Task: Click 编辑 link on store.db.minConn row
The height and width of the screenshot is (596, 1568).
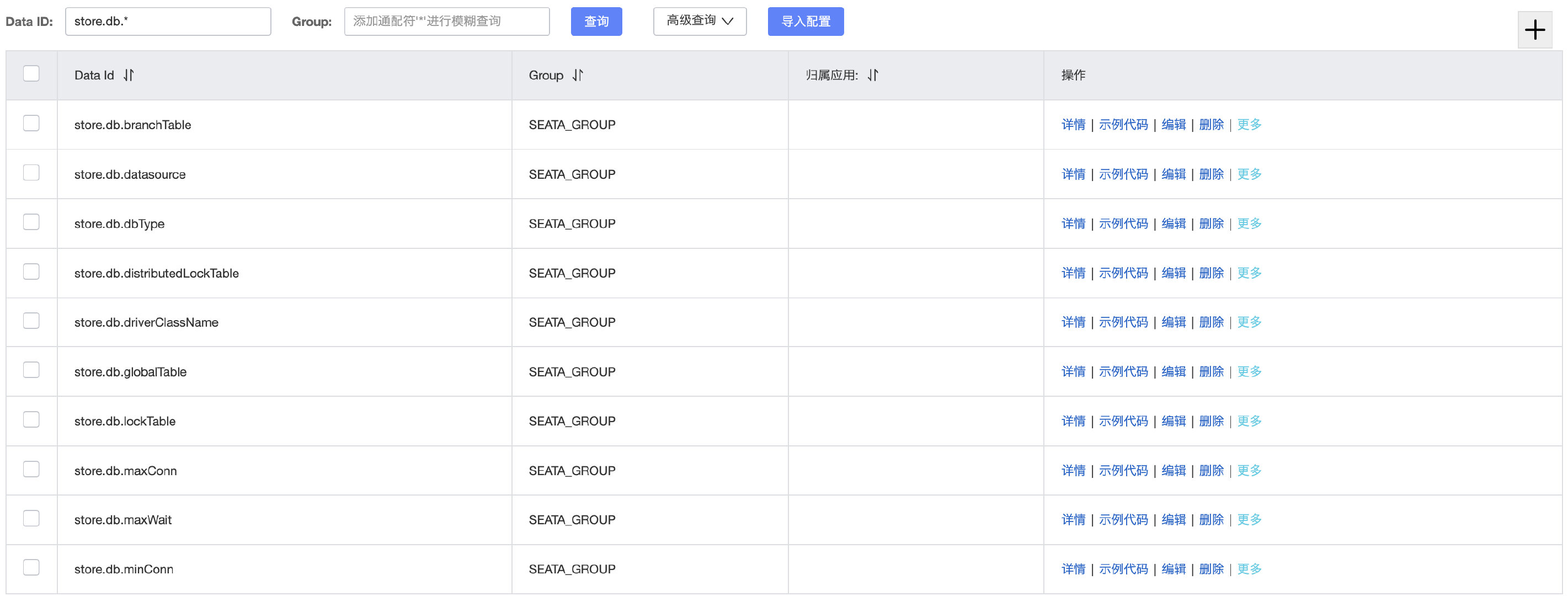Action: click(1174, 569)
